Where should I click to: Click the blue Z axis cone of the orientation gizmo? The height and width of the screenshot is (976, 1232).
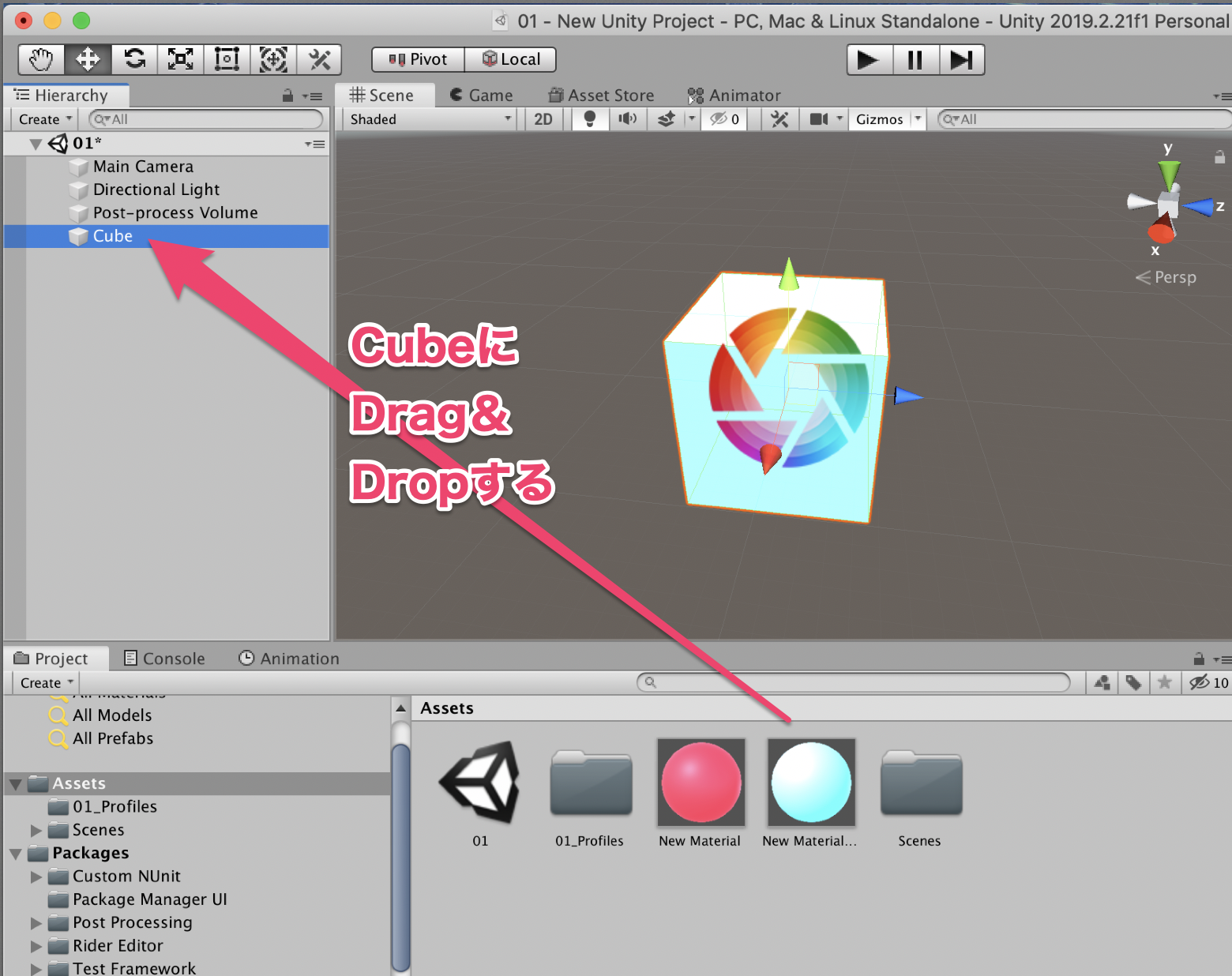click(1200, 207)
